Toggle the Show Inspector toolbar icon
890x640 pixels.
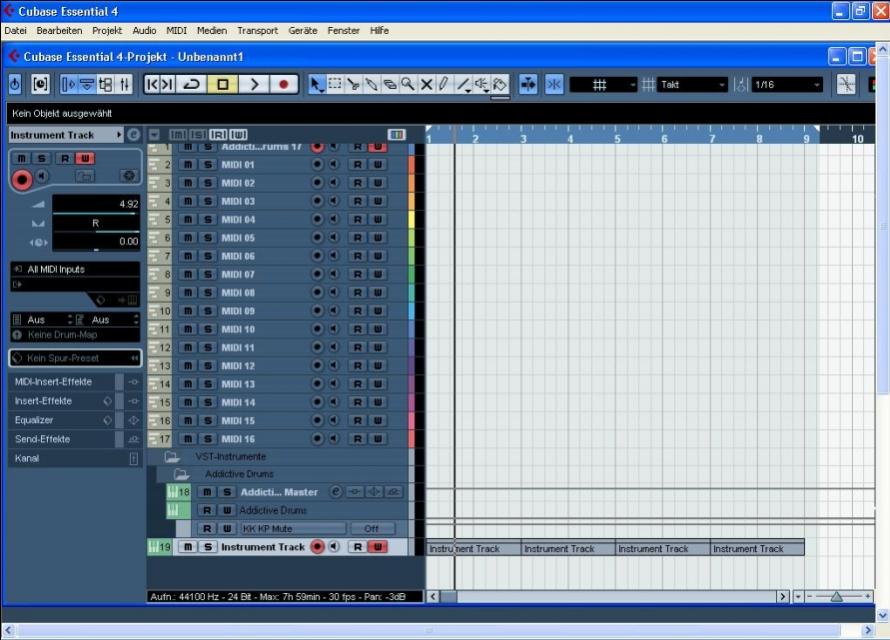[x=68, y=85]
